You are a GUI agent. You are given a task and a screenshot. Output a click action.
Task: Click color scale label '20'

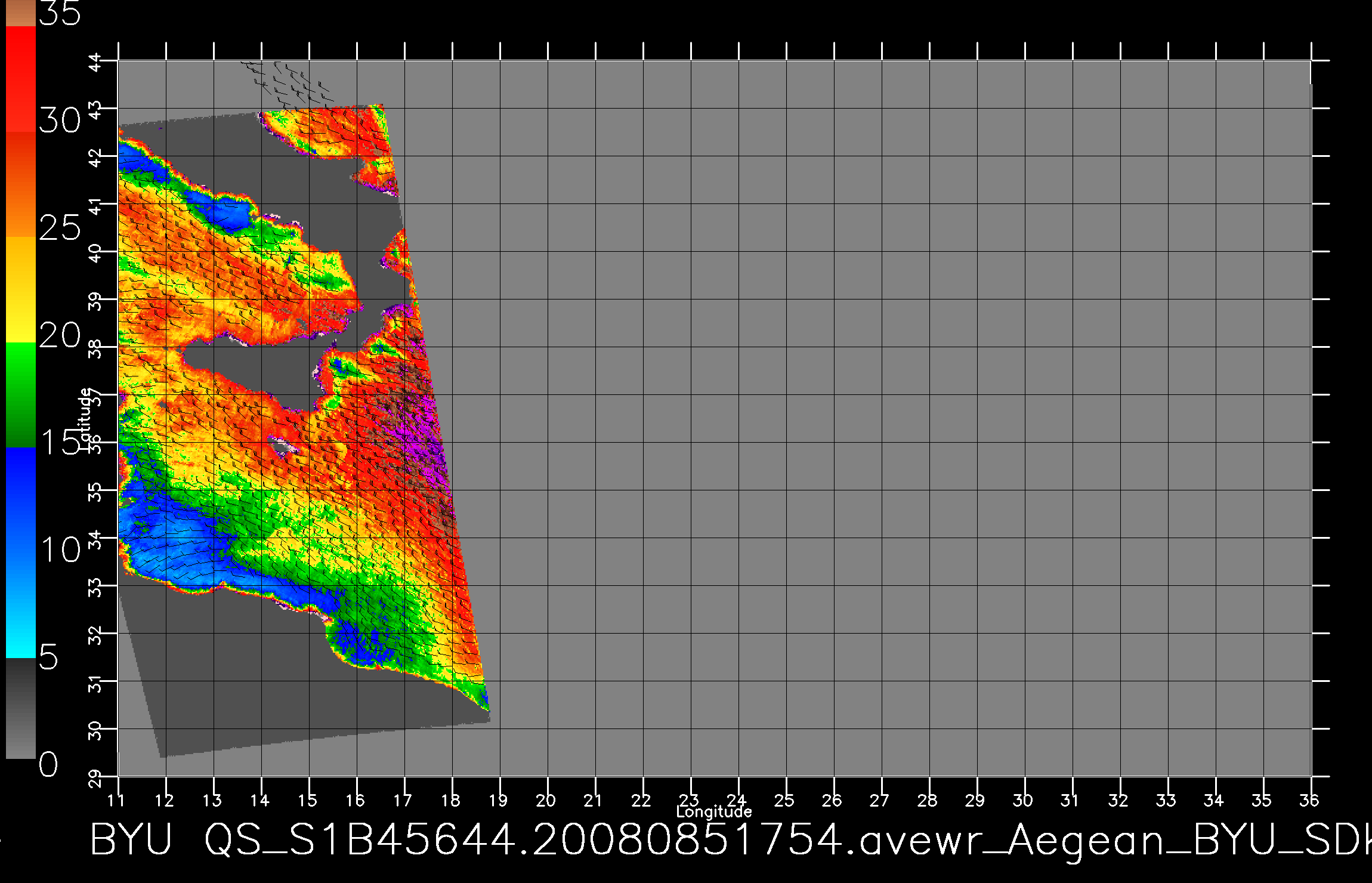[x=60, y=335]
